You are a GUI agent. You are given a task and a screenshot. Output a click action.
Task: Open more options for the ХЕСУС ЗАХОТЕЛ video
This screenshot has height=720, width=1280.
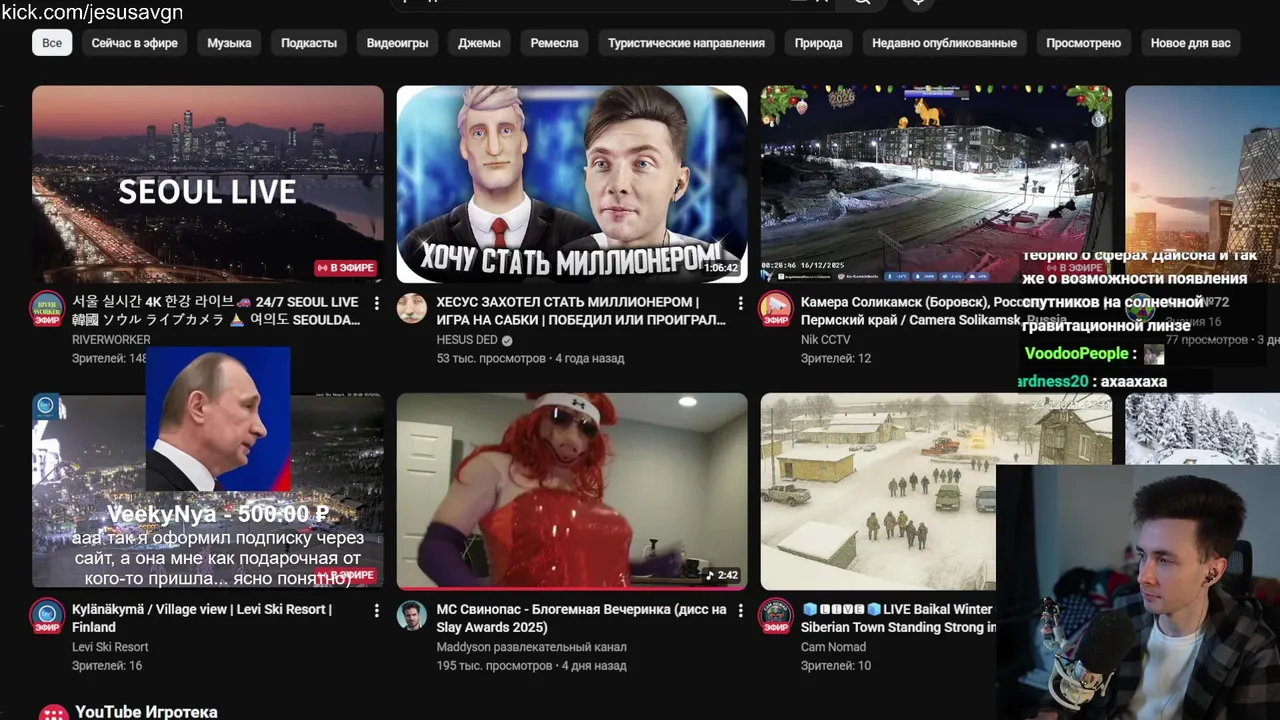pyautogui.click(x=740, y=303)
